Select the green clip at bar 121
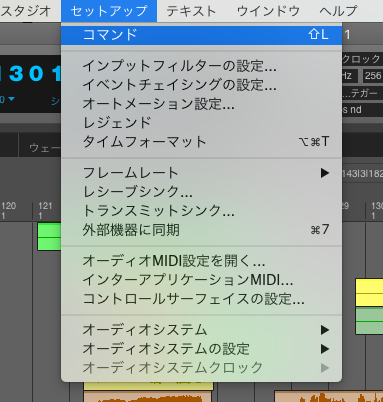 pyautogui.click(x=49, y=237)
